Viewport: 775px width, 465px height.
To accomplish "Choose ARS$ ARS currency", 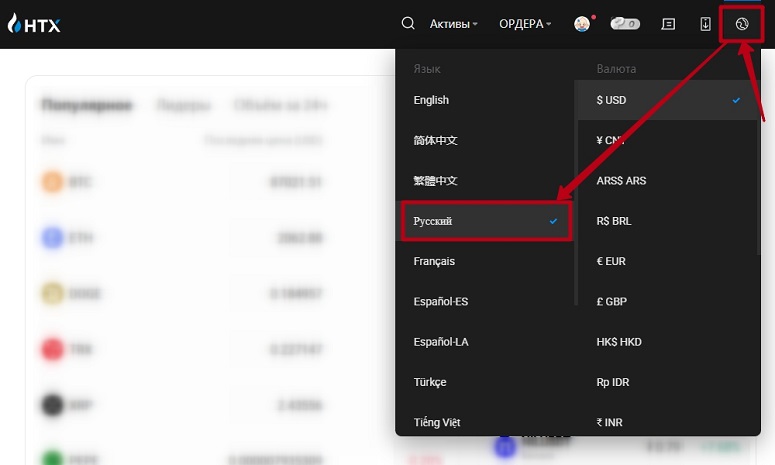I will click(x=667, y=181).
